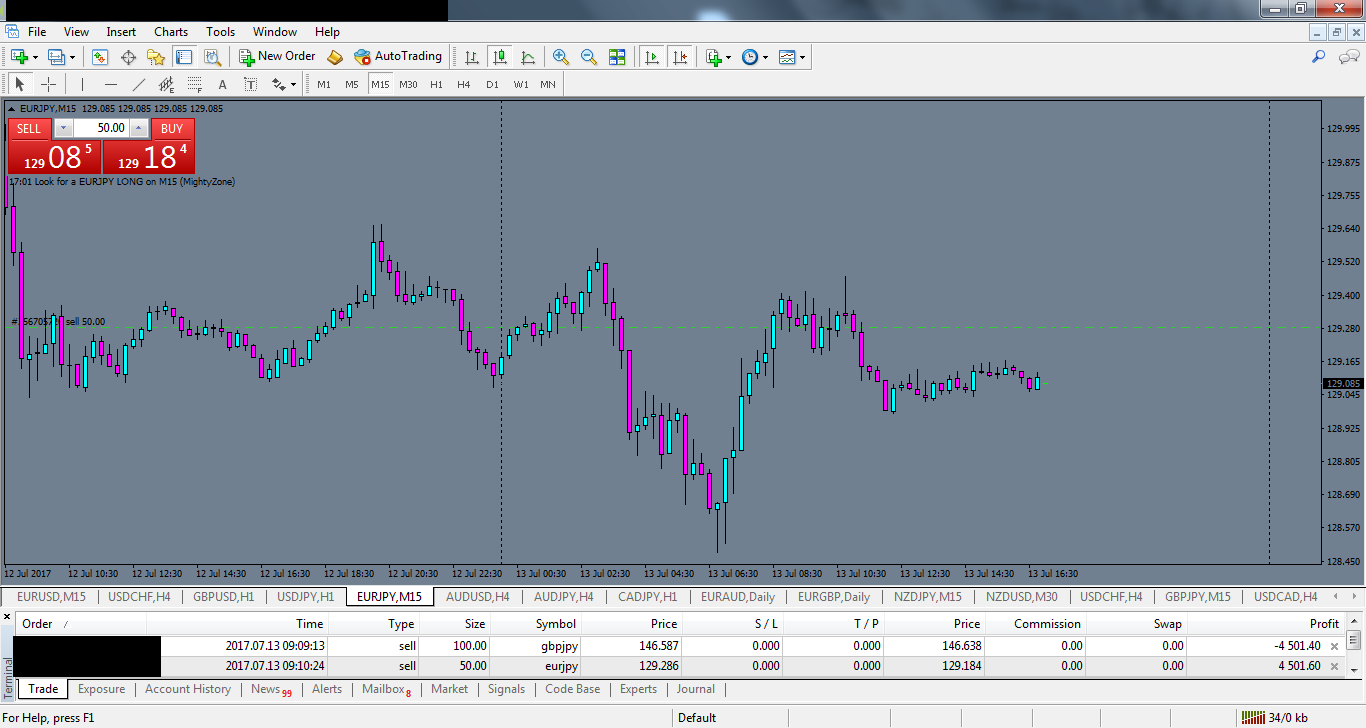
Task: Click the SELL button on one-click trading
Action: coord(28,128)
